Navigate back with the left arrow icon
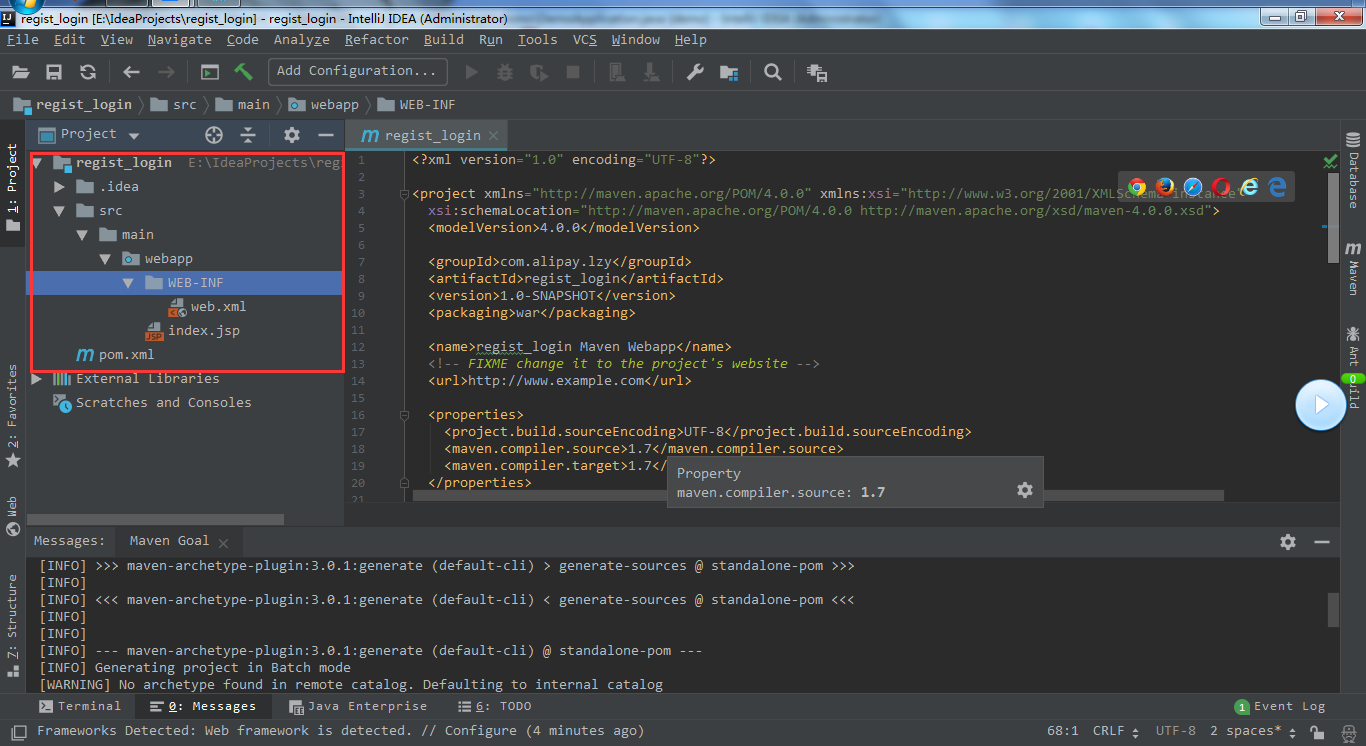 pyautogui.click(x=131, y=72)
